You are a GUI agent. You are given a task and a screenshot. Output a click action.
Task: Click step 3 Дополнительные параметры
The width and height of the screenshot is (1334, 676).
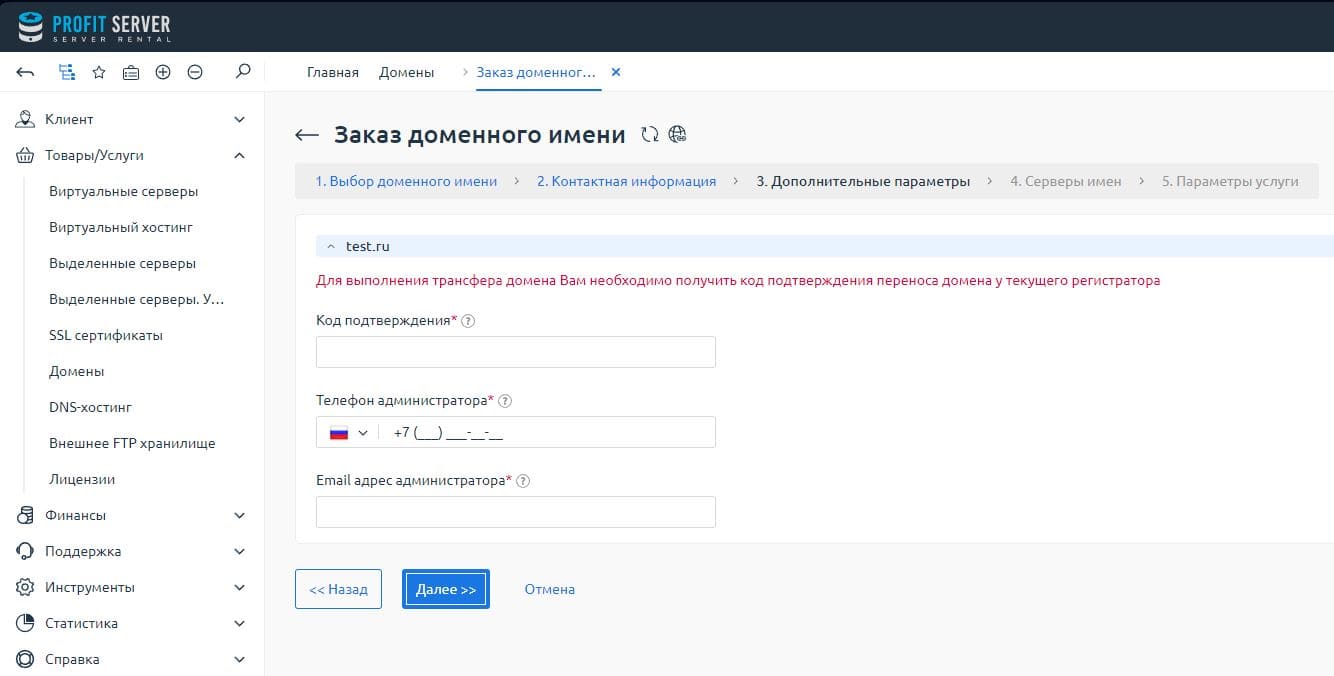(863, 181)
